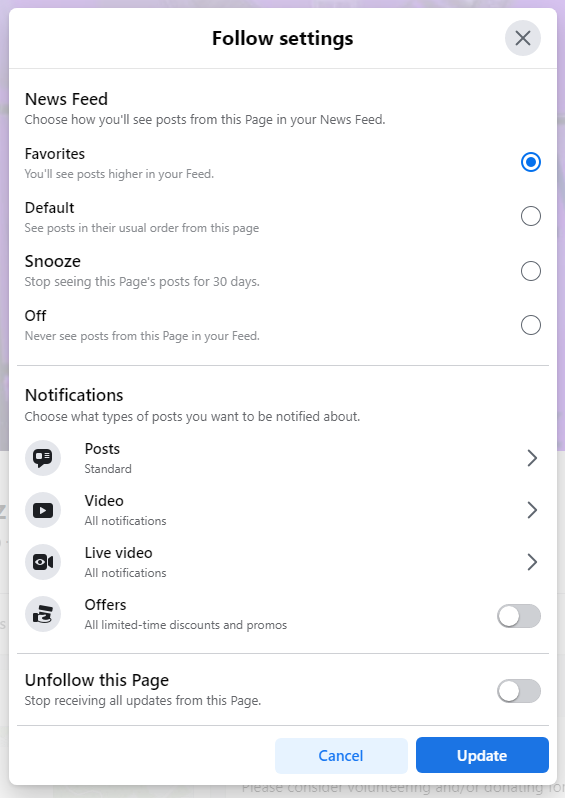Enable the Offers notifications toggle

[x=519, y=616]
